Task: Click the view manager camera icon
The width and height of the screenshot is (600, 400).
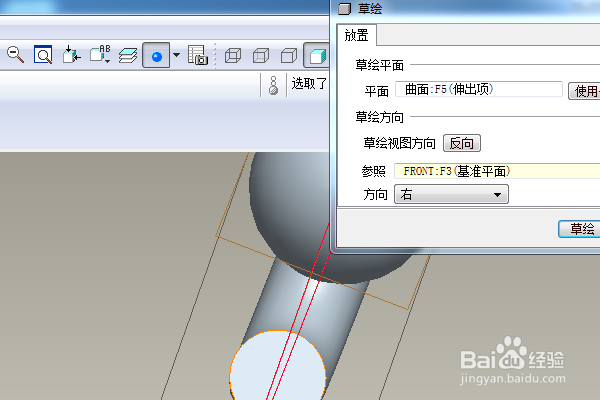Action: 197,55
